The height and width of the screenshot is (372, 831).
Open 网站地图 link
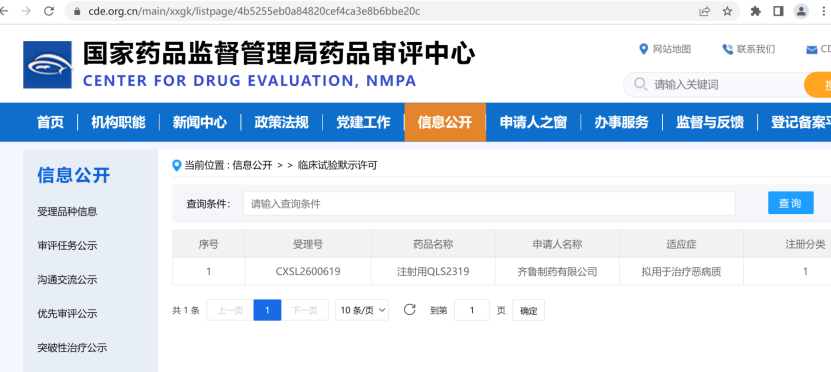pos(671,49)
